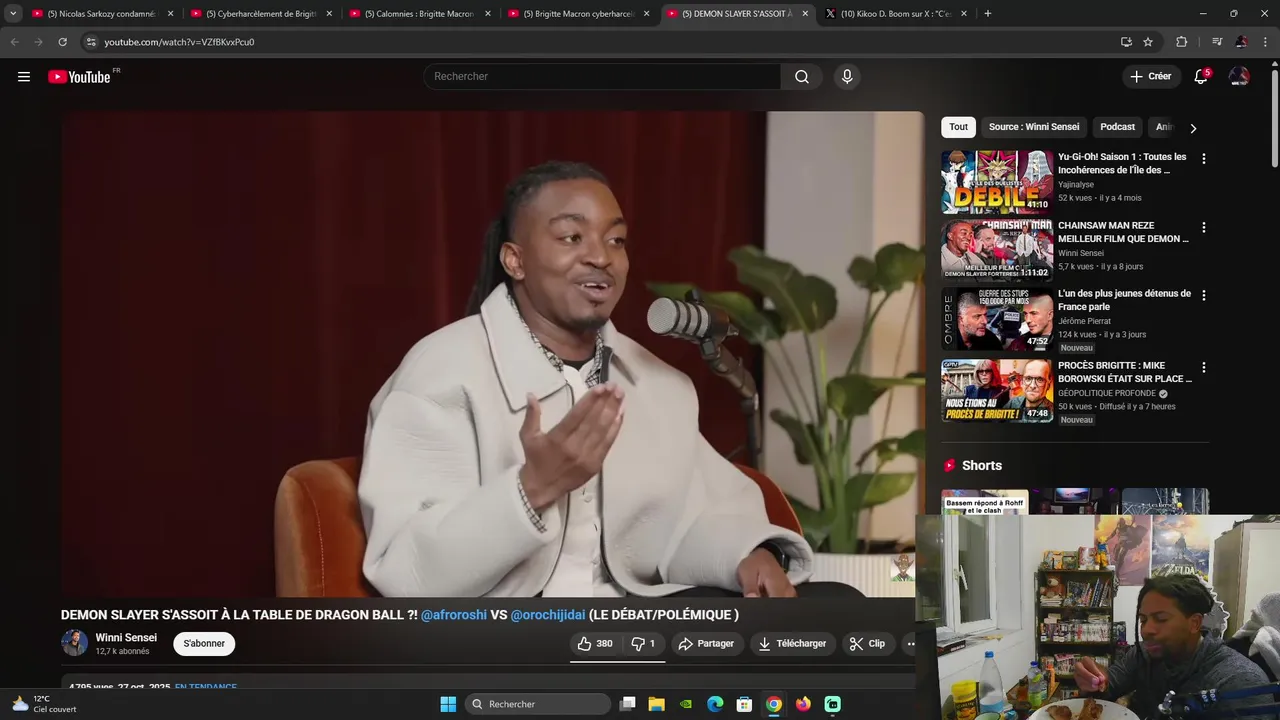Open a new browser tab
Viewport: 1280px width, 720px height.
987,14
